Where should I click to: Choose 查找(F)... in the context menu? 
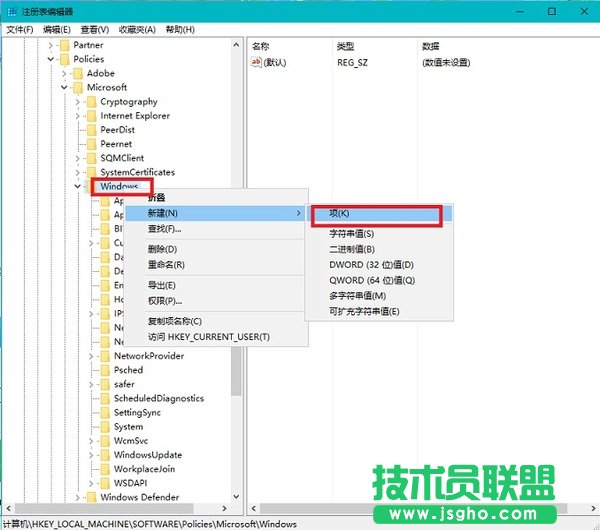(x=216, y=229)
